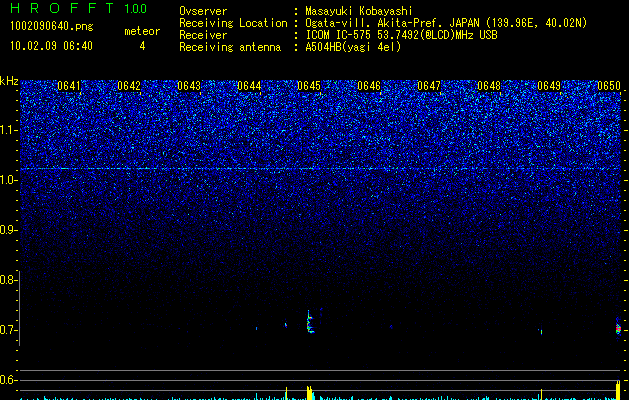Click the Receiving antenna field label

pos(230,47)
